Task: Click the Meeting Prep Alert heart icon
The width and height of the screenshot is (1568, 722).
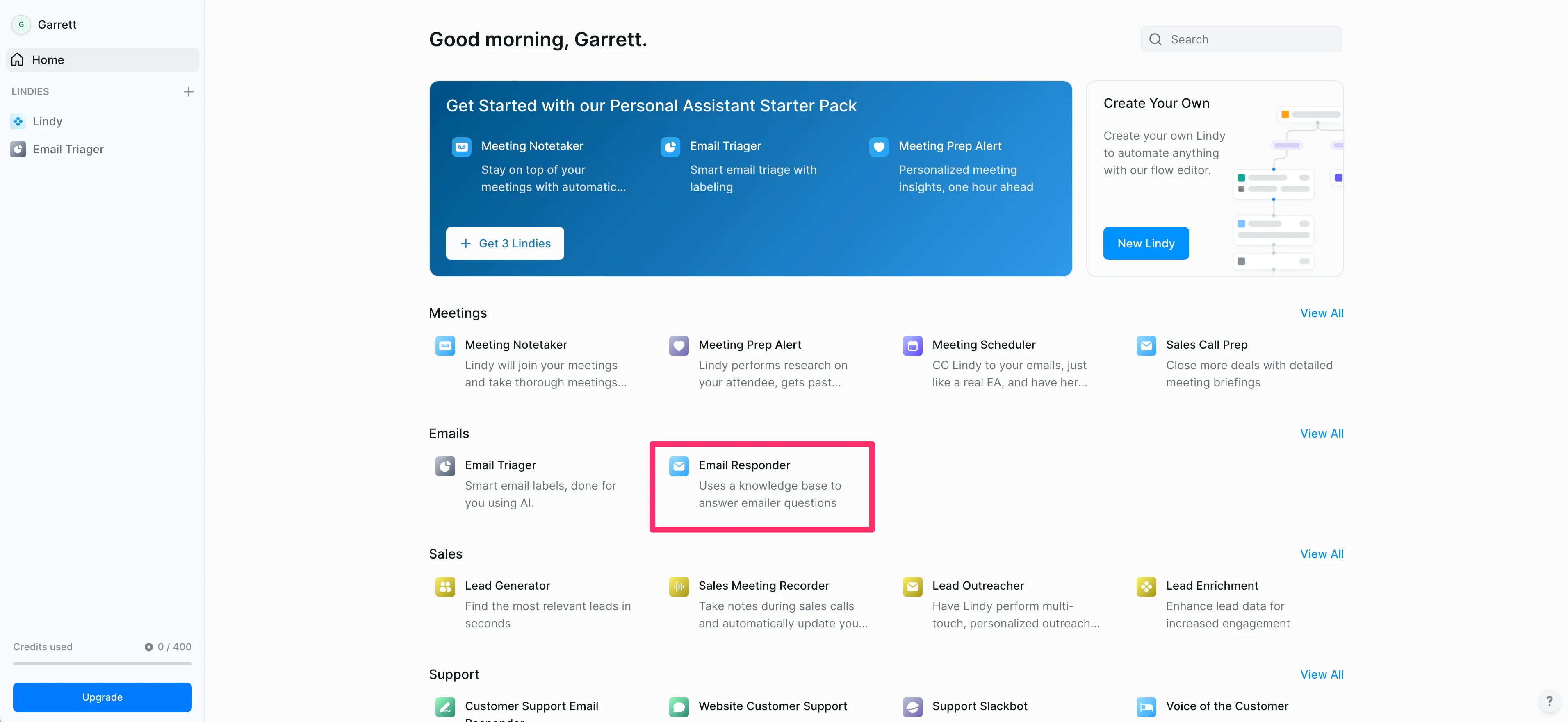Action: click(x=678, y=345)
